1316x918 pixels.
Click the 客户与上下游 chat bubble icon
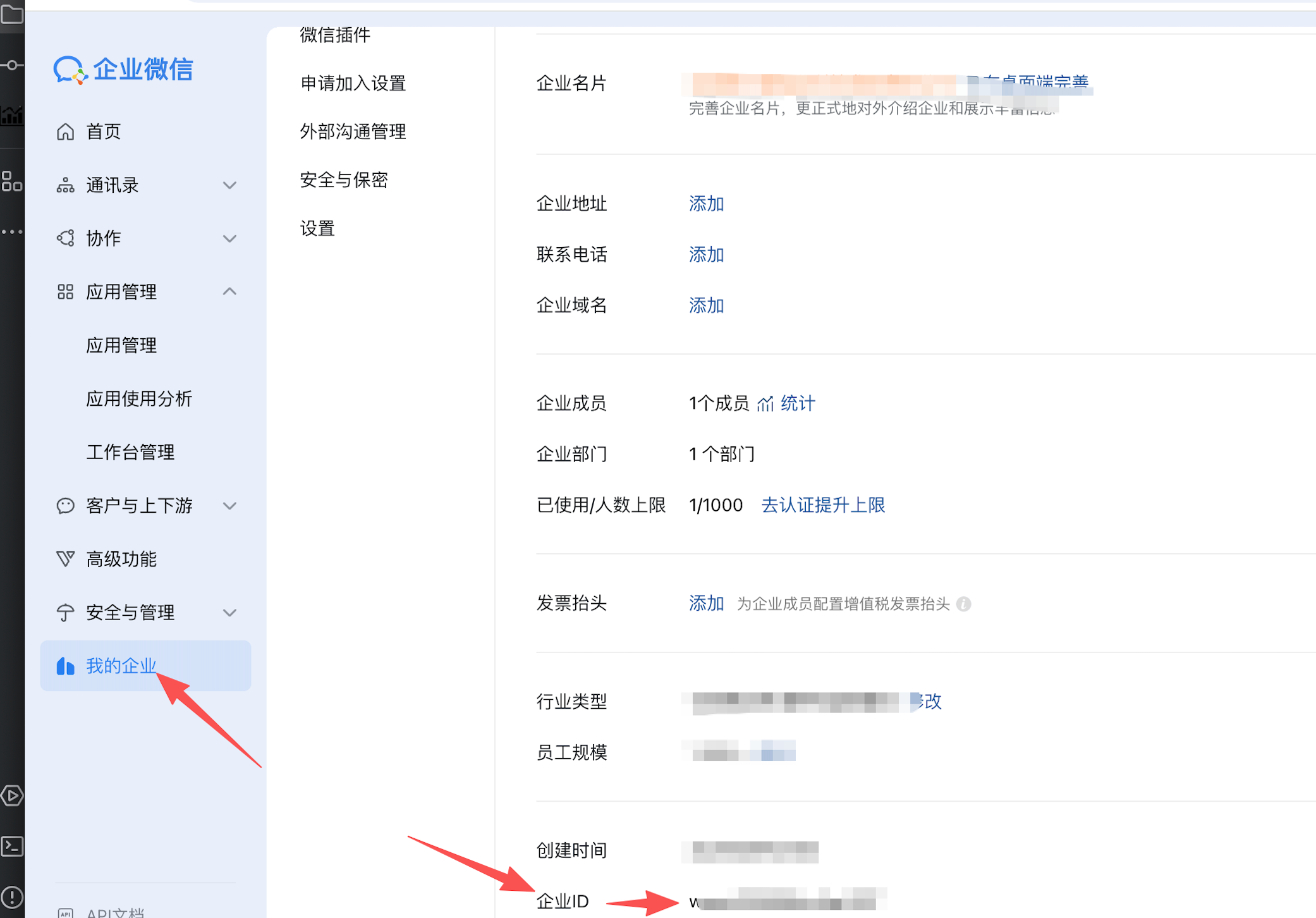[66, 506]
